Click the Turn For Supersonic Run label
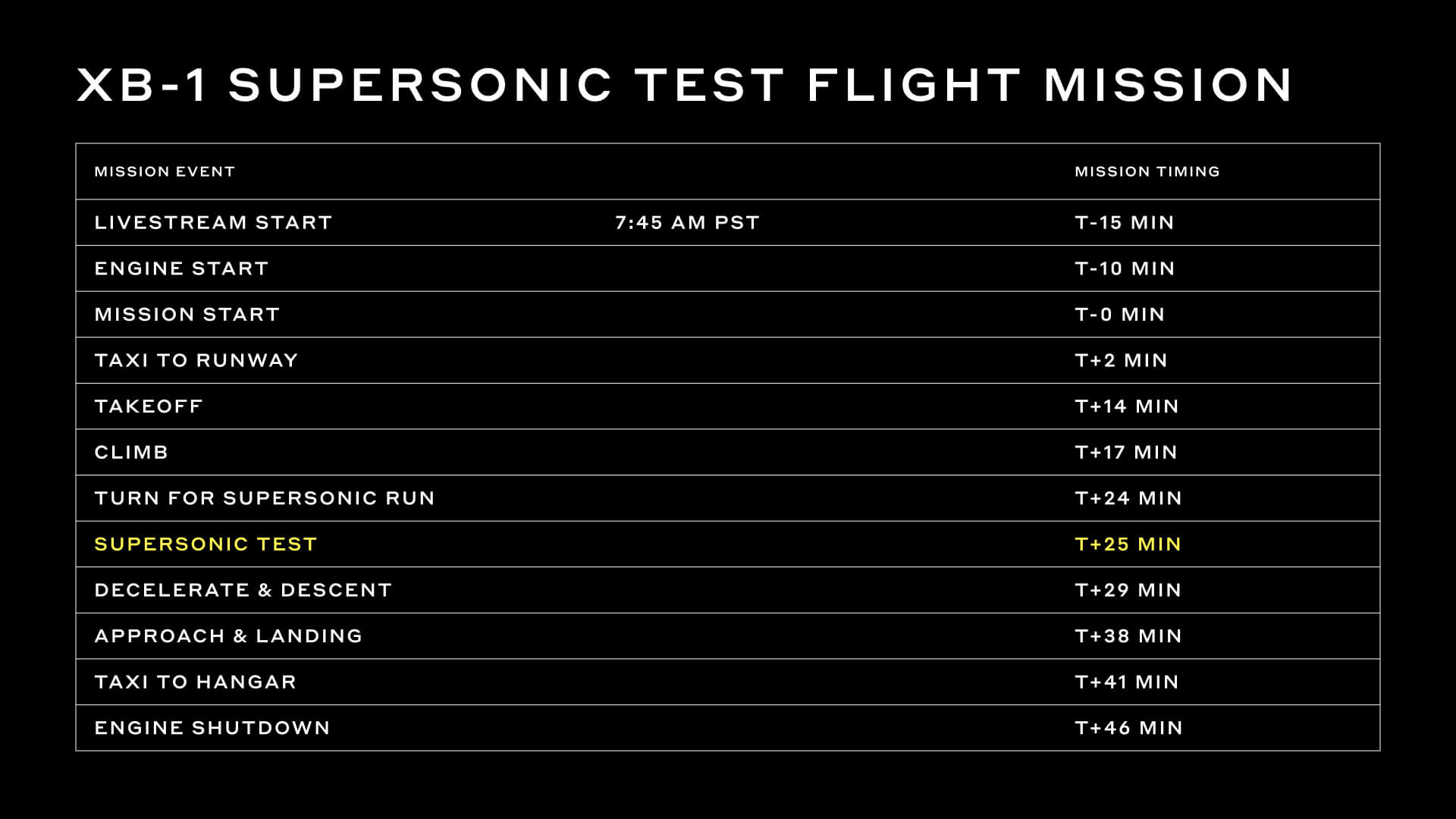 (265, 498)
